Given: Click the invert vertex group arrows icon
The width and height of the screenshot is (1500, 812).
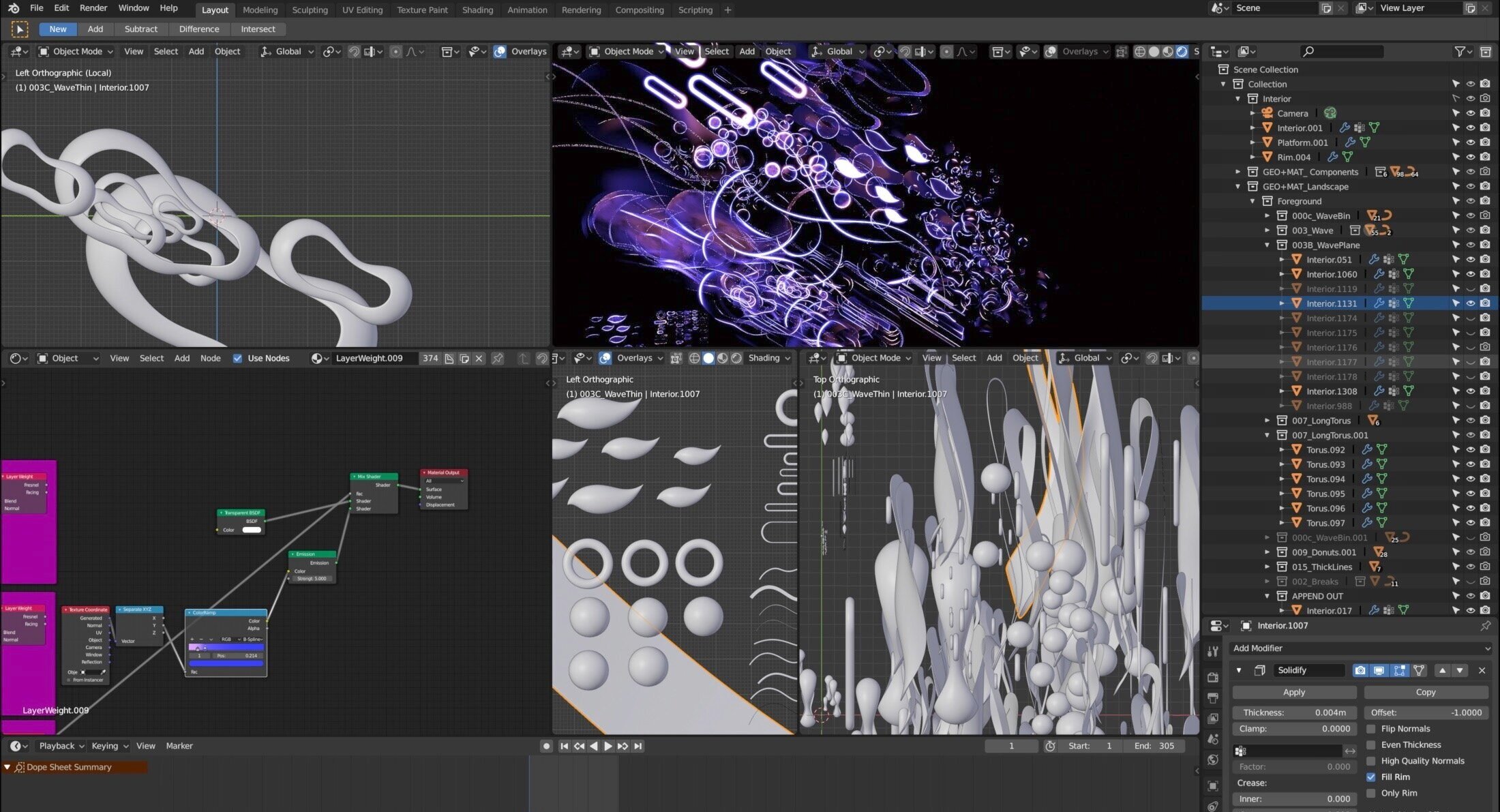Looking at the screenshot, I should [x=1350, y=751].
